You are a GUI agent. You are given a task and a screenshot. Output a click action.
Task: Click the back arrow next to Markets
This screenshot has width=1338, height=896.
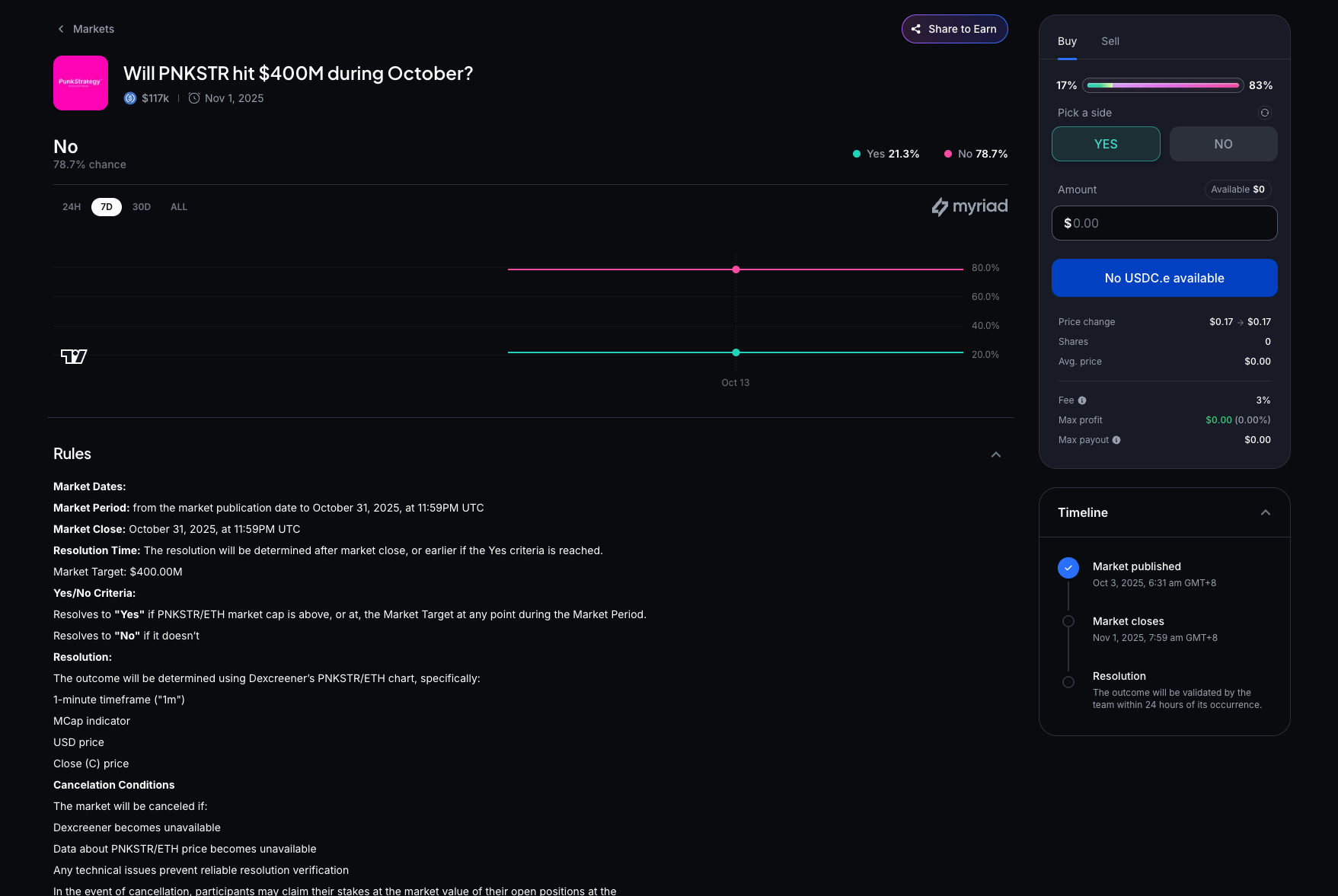click(x=61, y=29)
